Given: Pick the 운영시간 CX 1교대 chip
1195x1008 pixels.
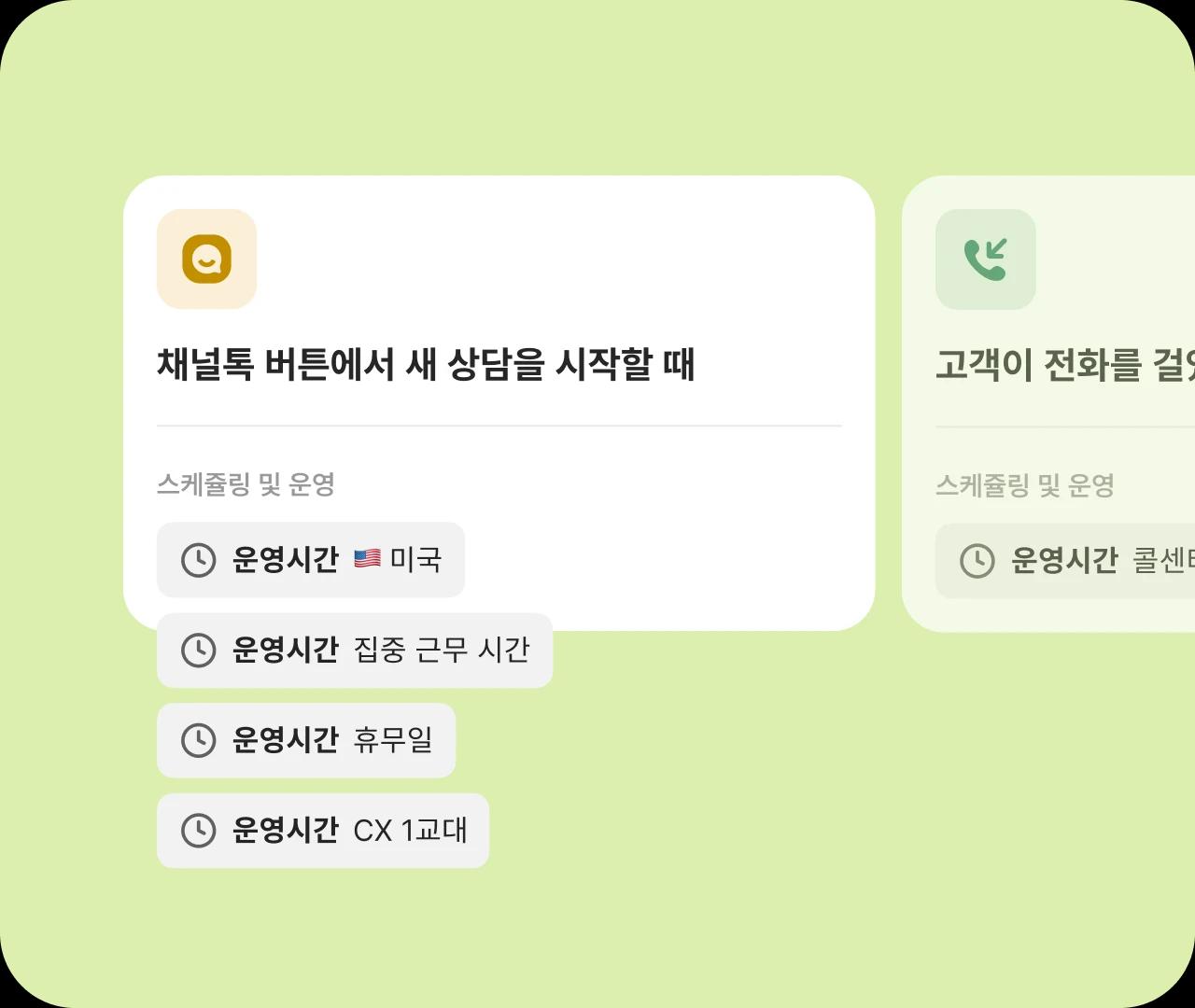Looking at the screenshot, I should pos(323,831).
